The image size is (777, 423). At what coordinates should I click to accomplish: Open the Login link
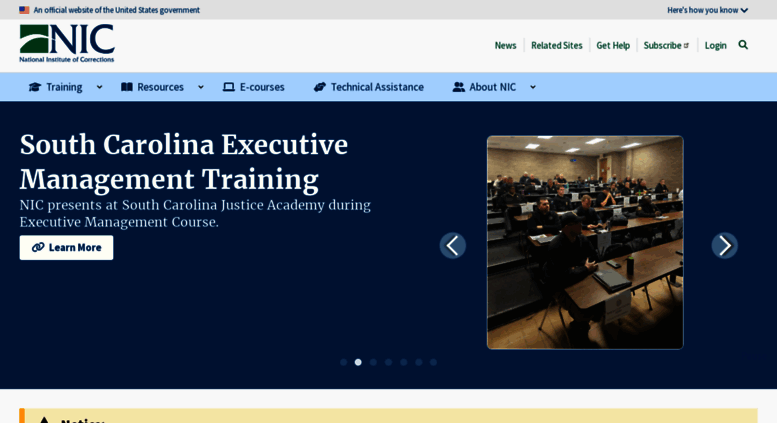(716, 46)
